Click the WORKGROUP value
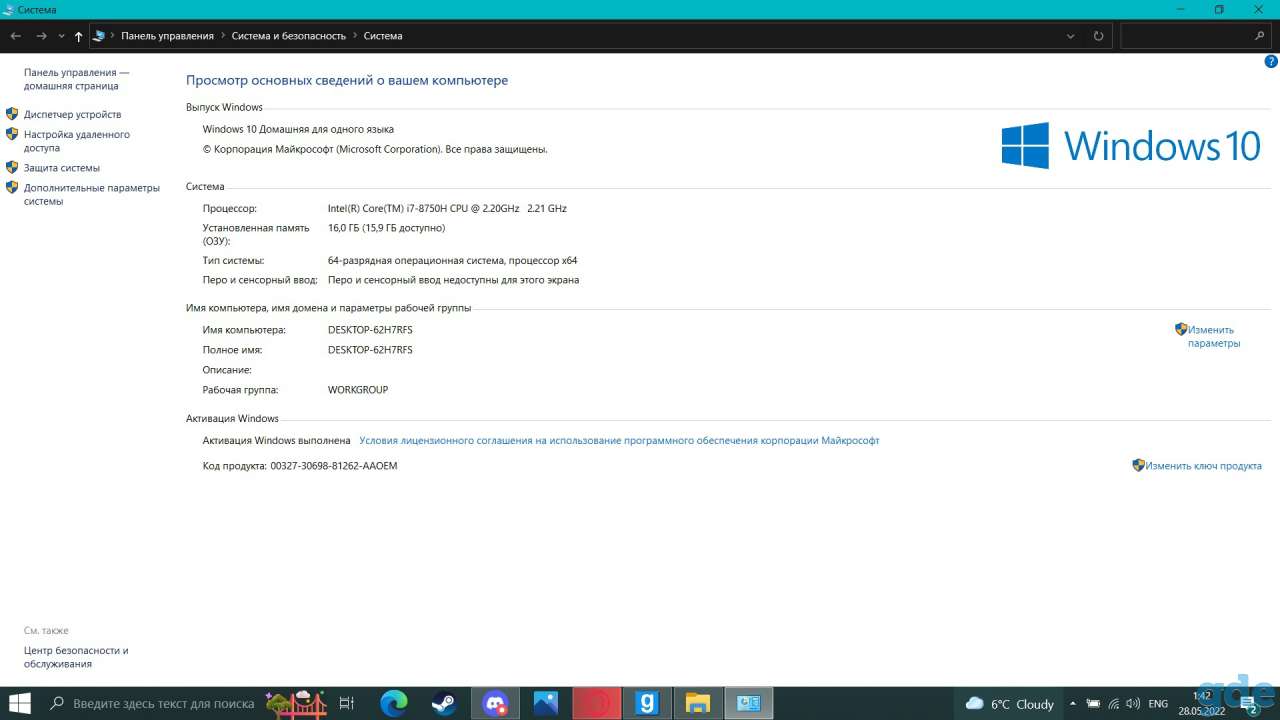This screenshot has height=720, width=1280. click(358, 390)
